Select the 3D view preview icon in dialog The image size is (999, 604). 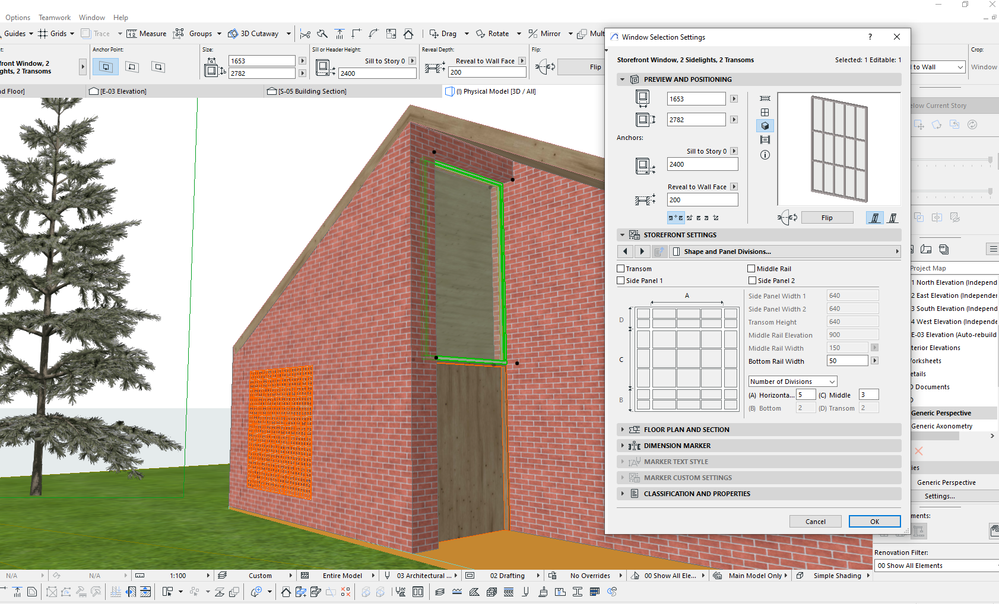tap(765, 126)
